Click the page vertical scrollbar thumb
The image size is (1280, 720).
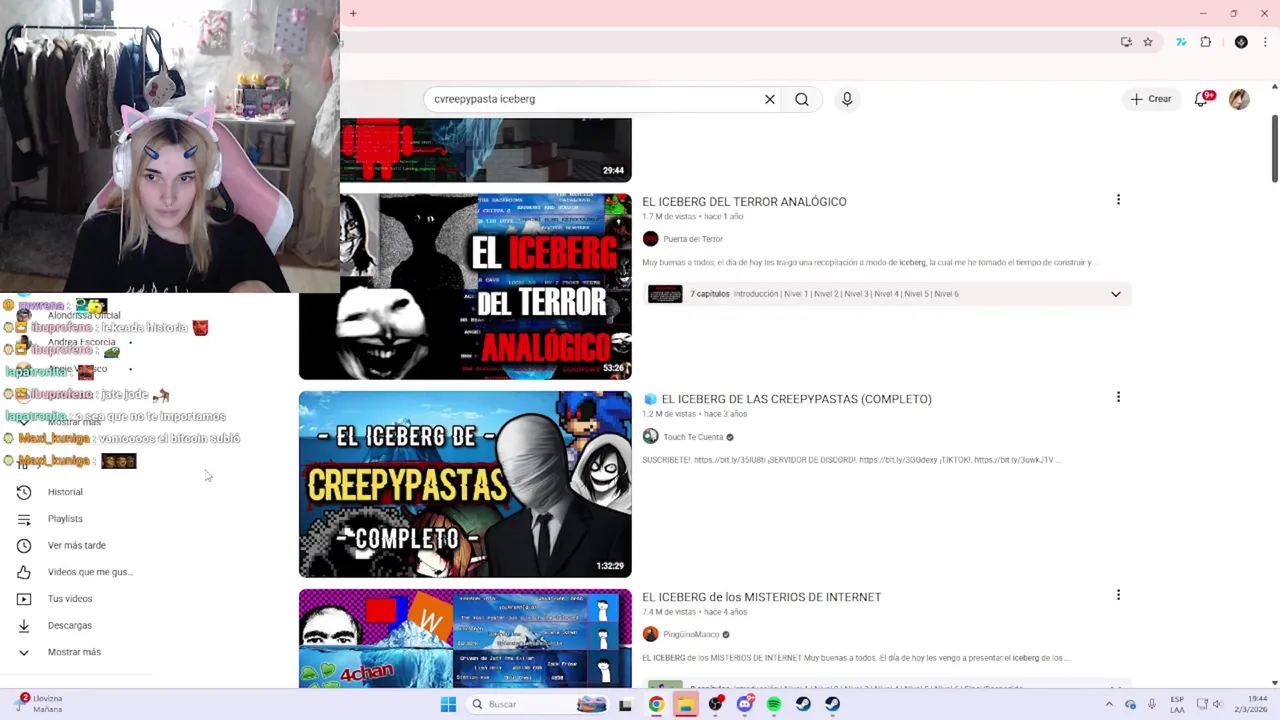(x=1275, y=150)
